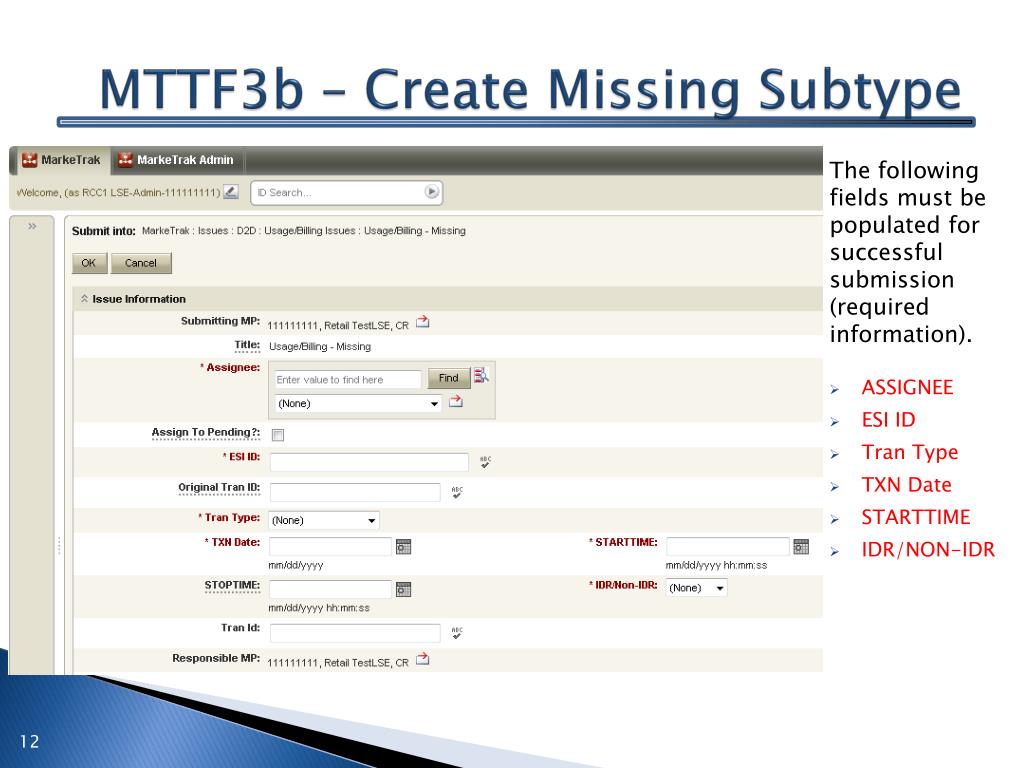Image resolution: width=1024 pixels, height=768 pixels.
Task: Click the Usage/Billing - Missing title value
Action: click(x=320, y=347)
